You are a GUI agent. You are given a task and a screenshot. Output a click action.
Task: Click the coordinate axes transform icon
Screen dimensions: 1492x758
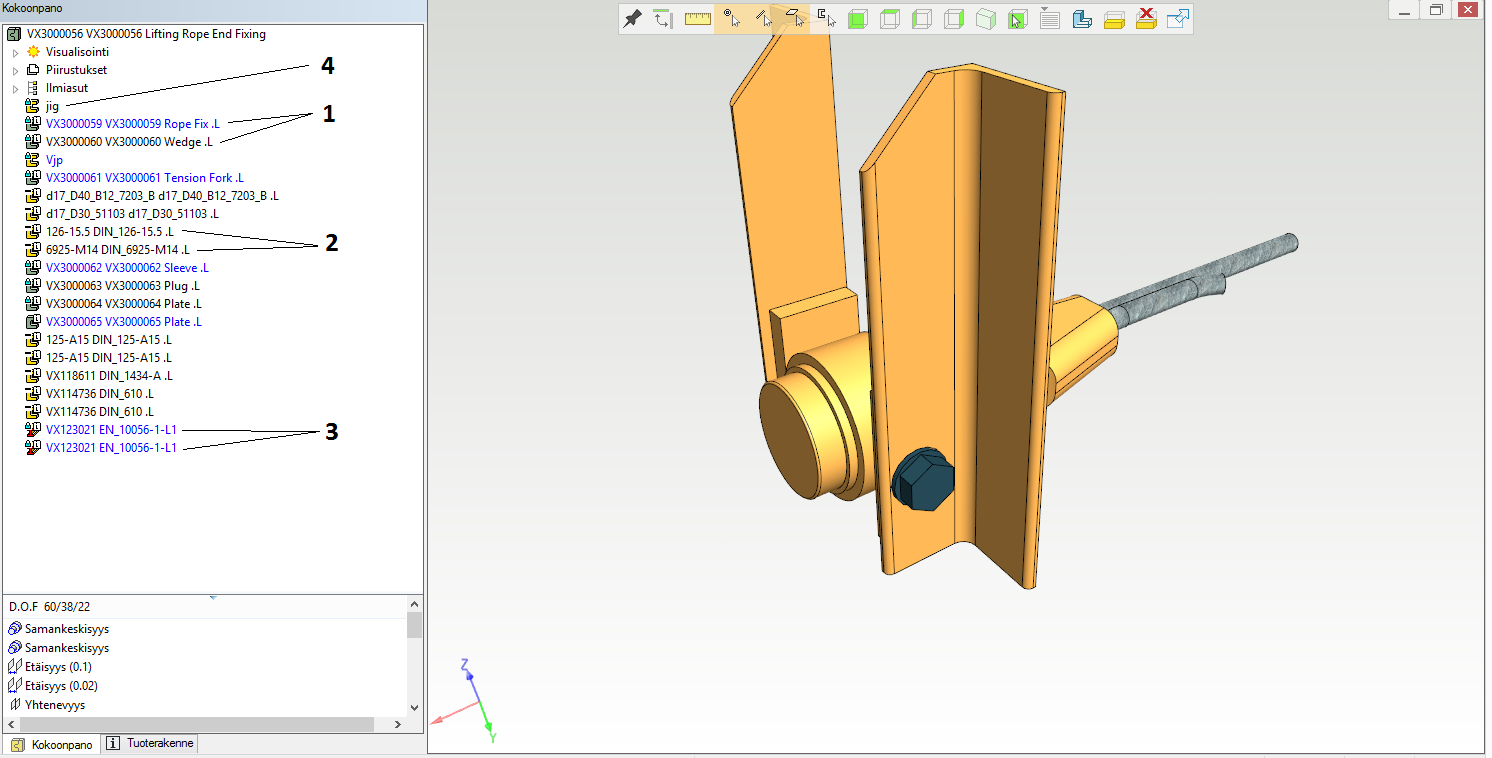(x=663, y=19)
